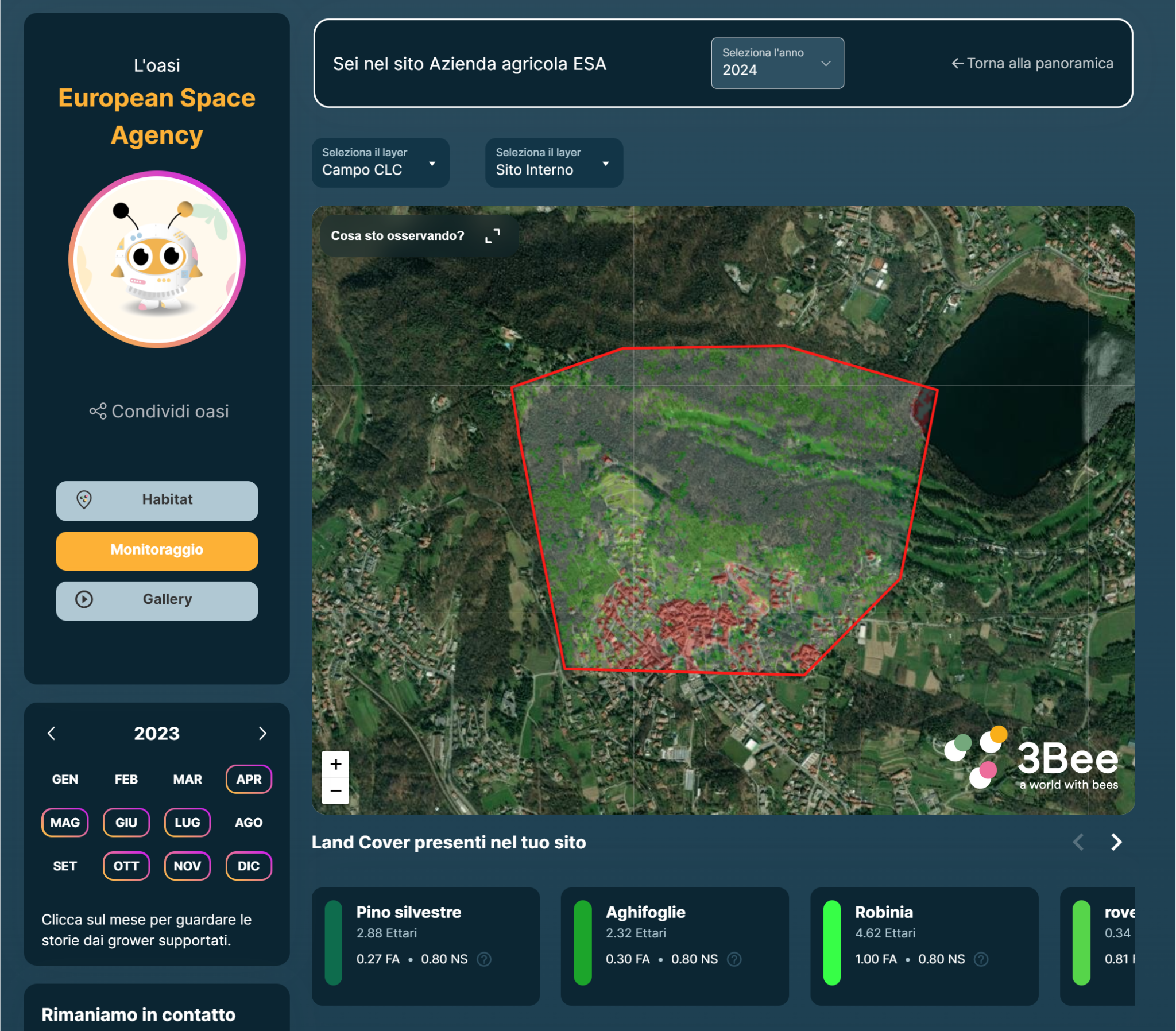Image resolution: width=1176 pixels, height=1031 pixels.
Task: Click the play icon on the Gallery button
Action: coord(84,599)
